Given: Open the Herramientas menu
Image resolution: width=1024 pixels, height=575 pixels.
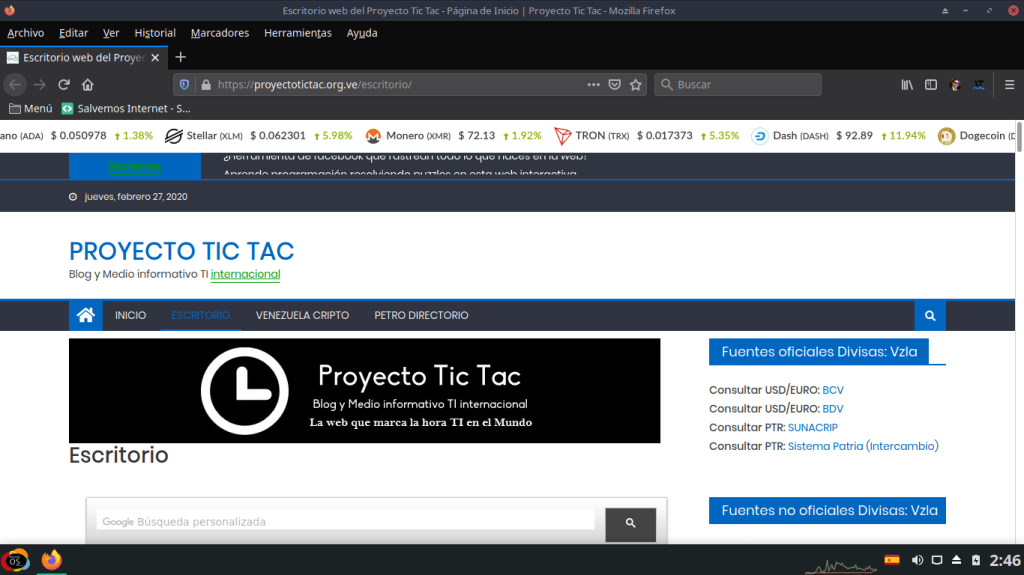Looking at the screenshot, I should tap(297, 33).
